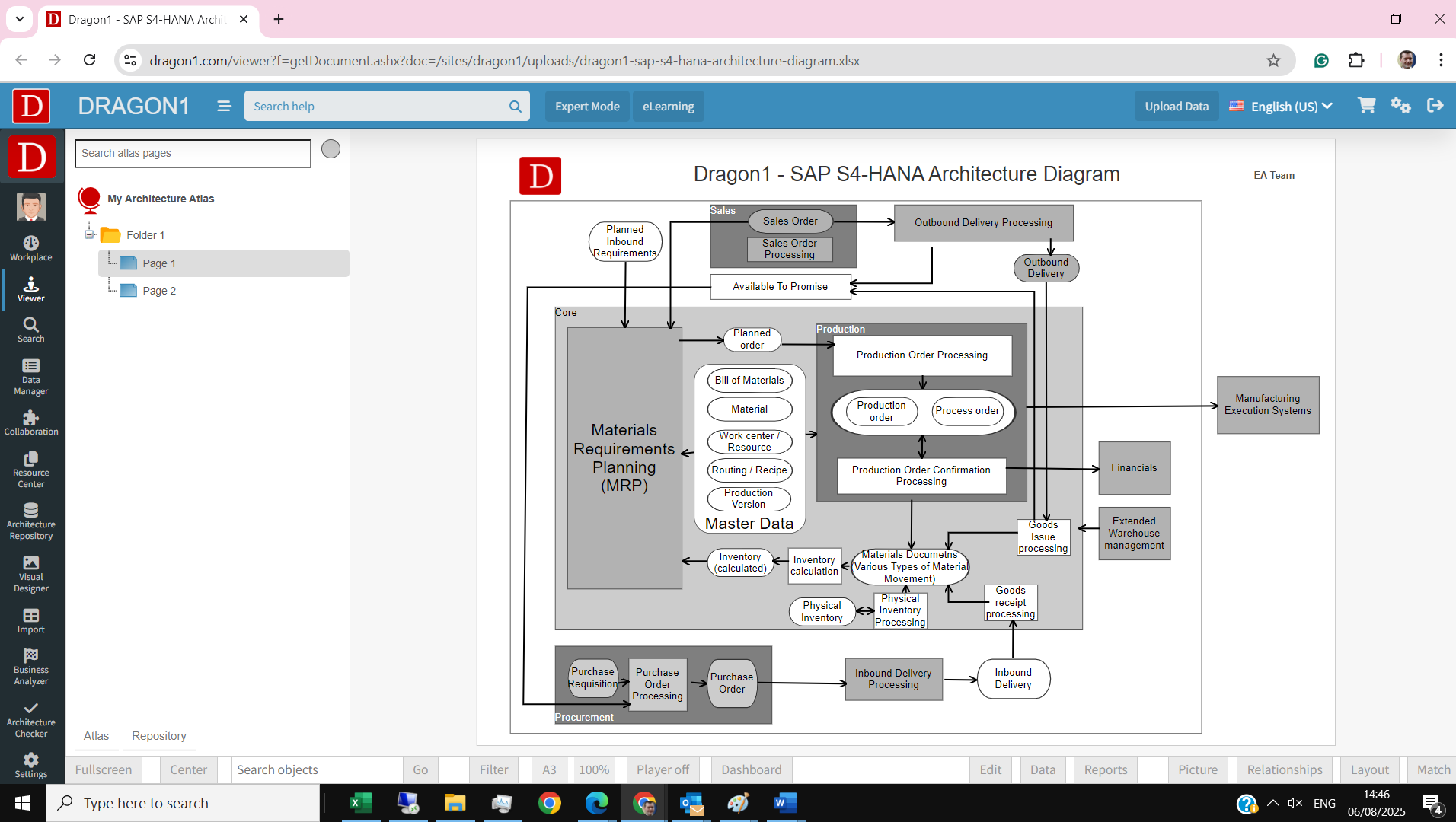1456x822 pixels.
Task: Toggle Fullscreen view
Action: pyautogui.click(x=104, y=769)
